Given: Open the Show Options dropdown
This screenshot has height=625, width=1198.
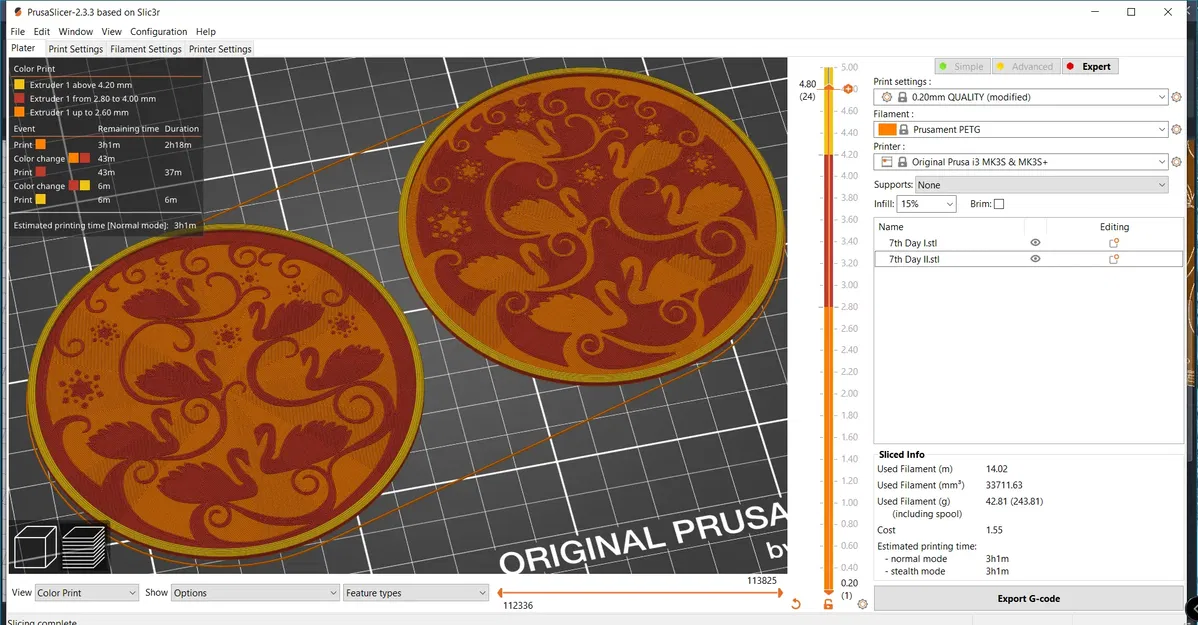Looking at the screenshot, I should click(x=254, y=593).
